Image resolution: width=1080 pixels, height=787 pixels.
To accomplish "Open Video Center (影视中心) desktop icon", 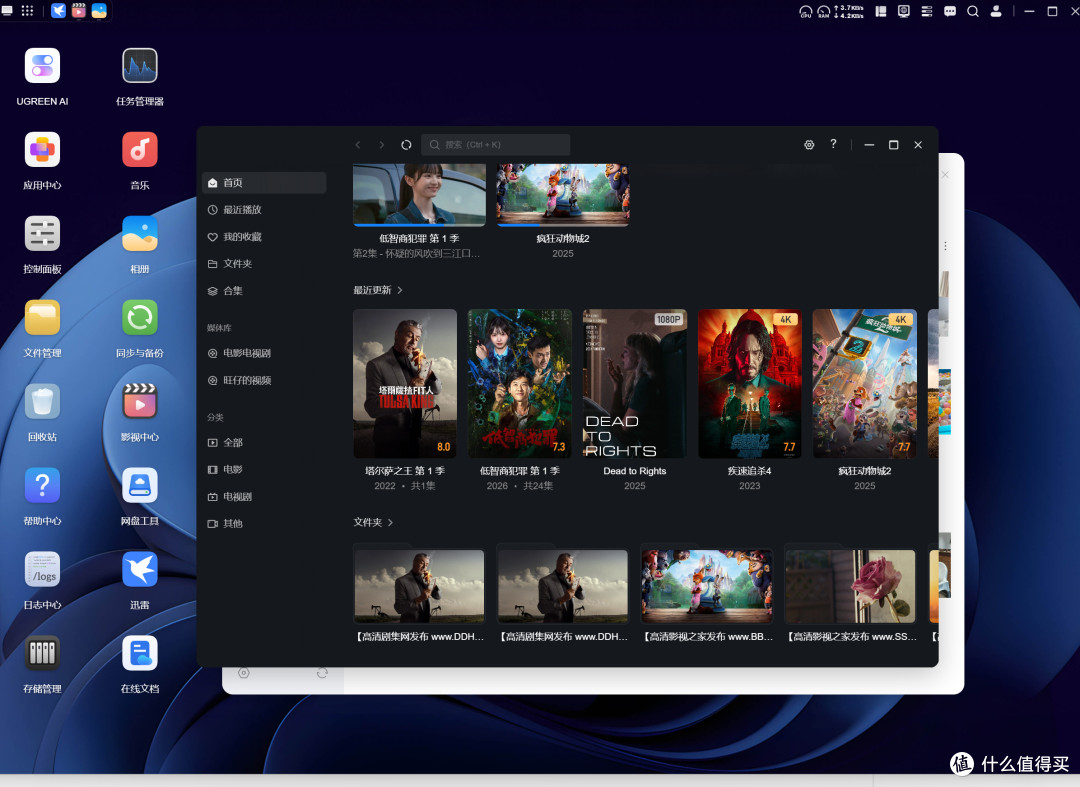I will point(140,401).
